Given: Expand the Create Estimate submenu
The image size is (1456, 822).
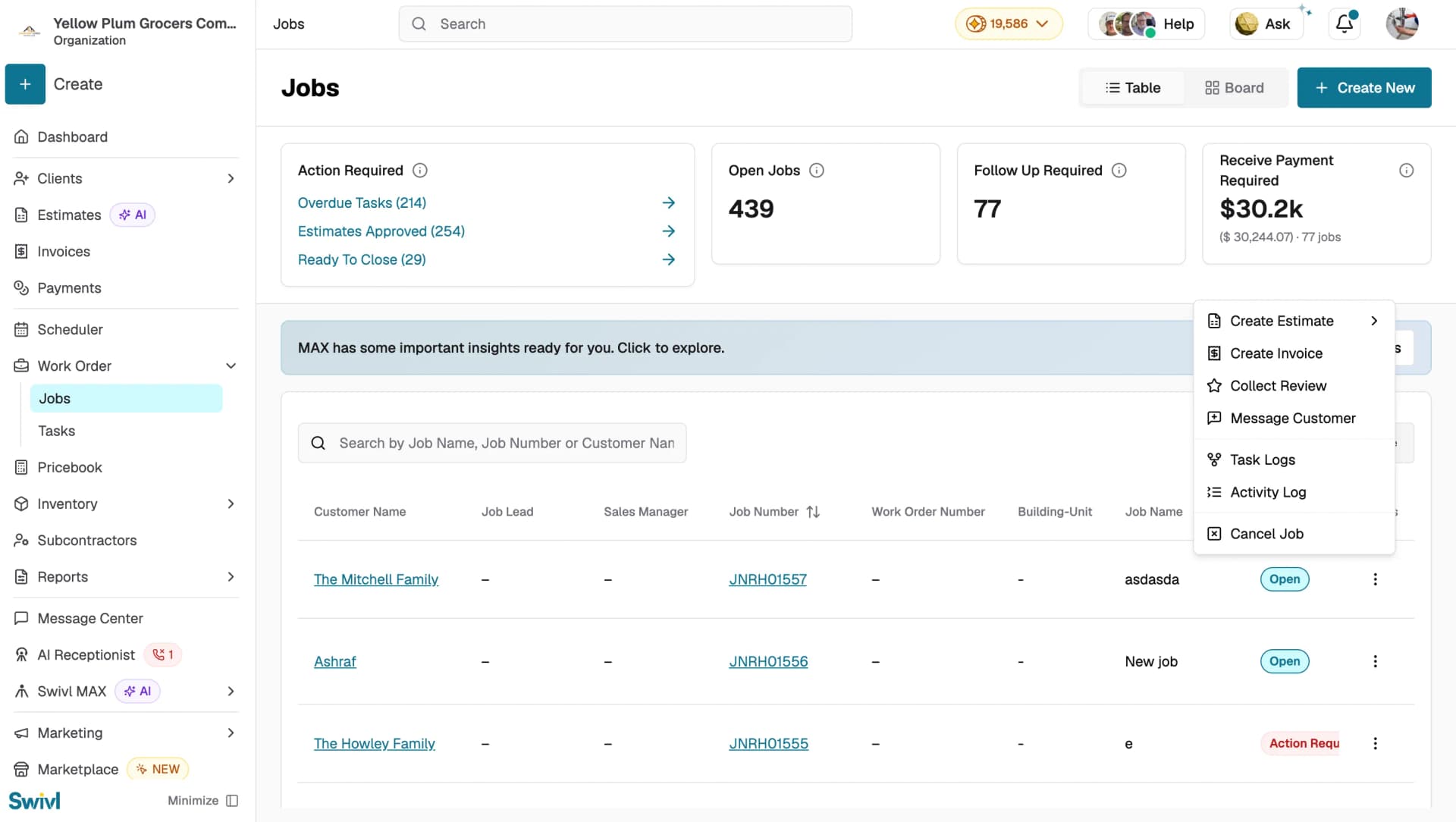Looking at the screenshot, I should [1294, 322].
